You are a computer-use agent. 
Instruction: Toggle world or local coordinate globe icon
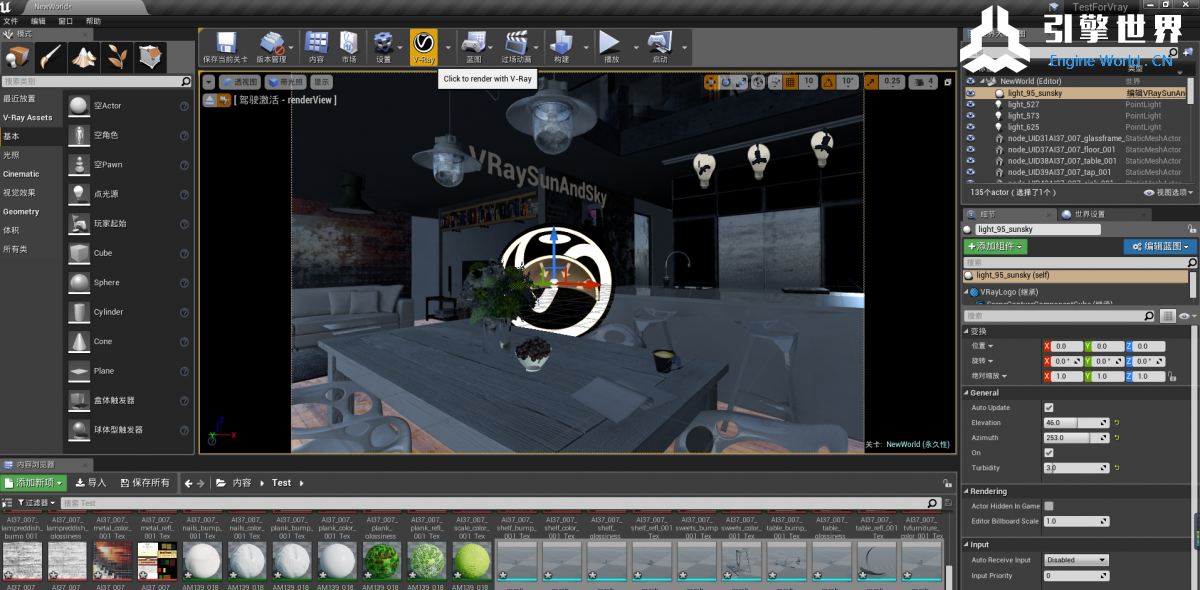[758, 82]
